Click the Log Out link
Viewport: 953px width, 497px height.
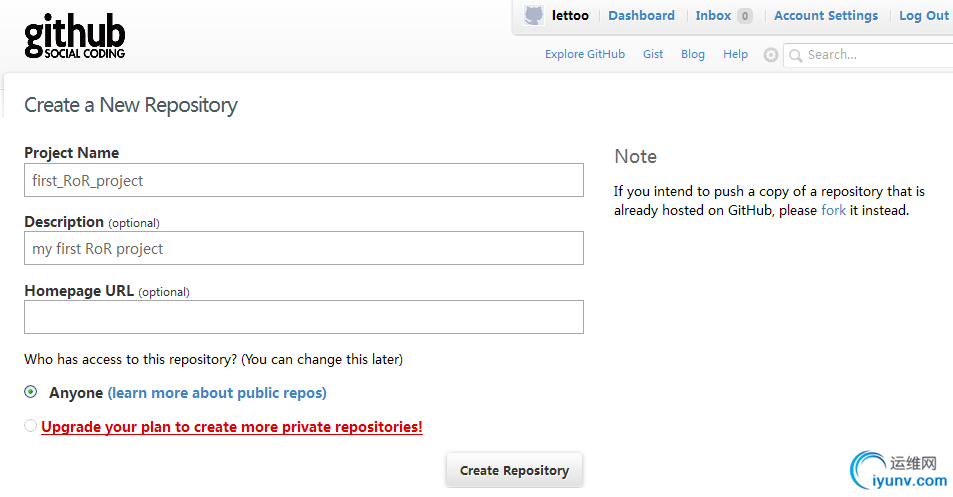point(923,16)
